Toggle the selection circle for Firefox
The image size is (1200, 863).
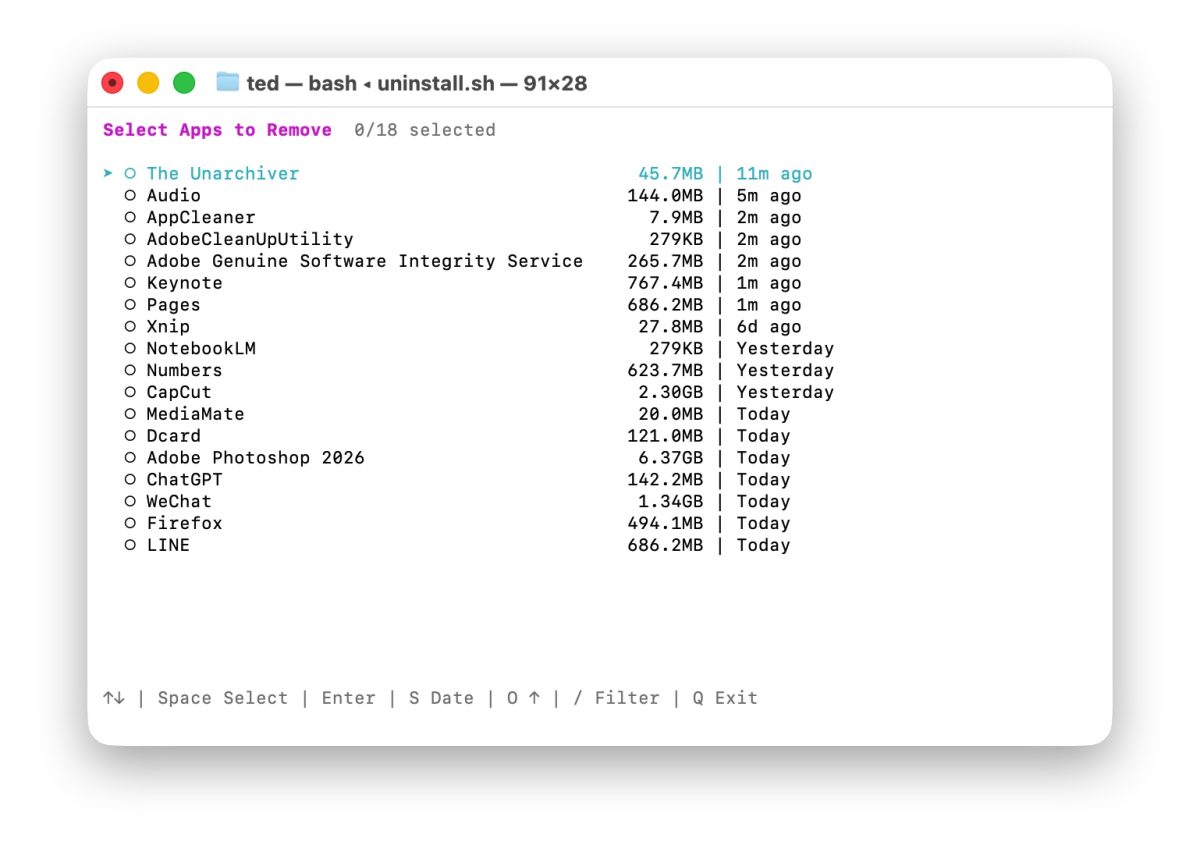tap(130, 524)
